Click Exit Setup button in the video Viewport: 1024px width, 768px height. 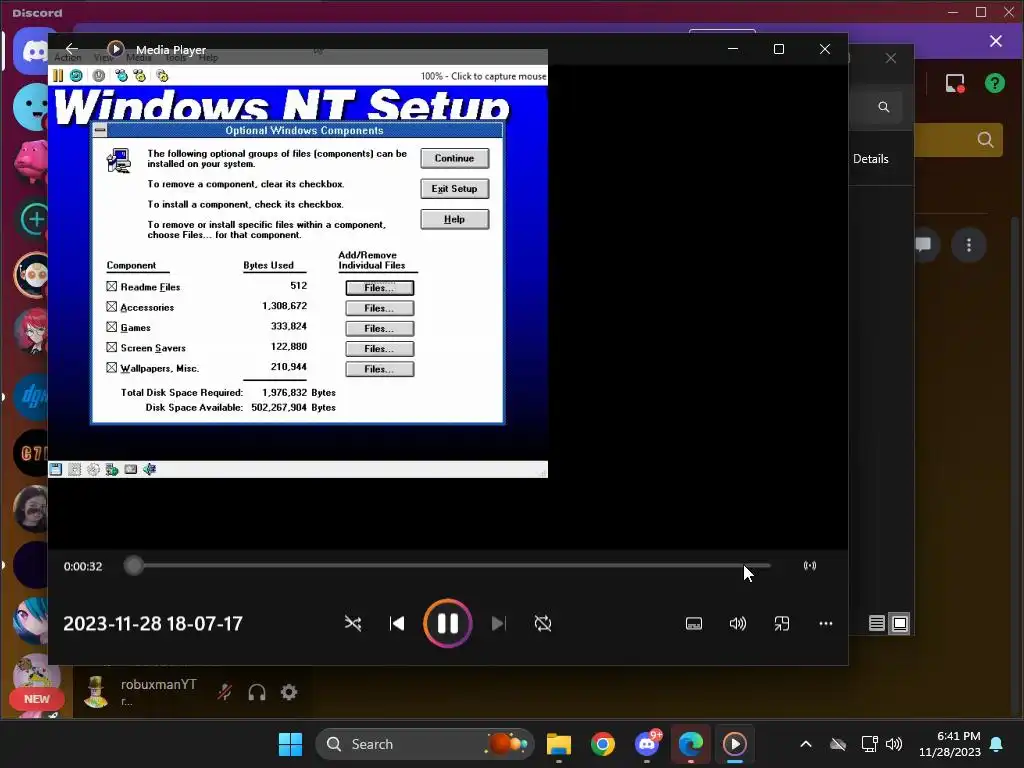(x=455, y=189)
